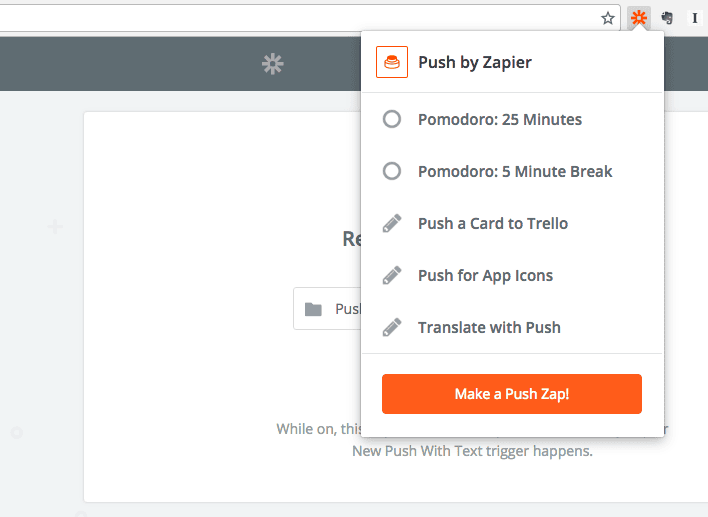The width and height of the screenshot is (708, 517).
Task: Select the Pomodoro: 25 Minutes radio circle
Action: pos(392,120)
